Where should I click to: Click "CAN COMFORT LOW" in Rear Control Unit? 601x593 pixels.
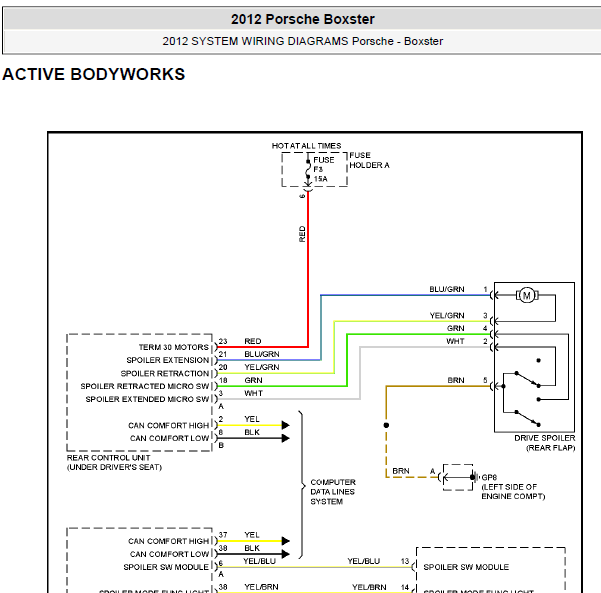point(169,438)
